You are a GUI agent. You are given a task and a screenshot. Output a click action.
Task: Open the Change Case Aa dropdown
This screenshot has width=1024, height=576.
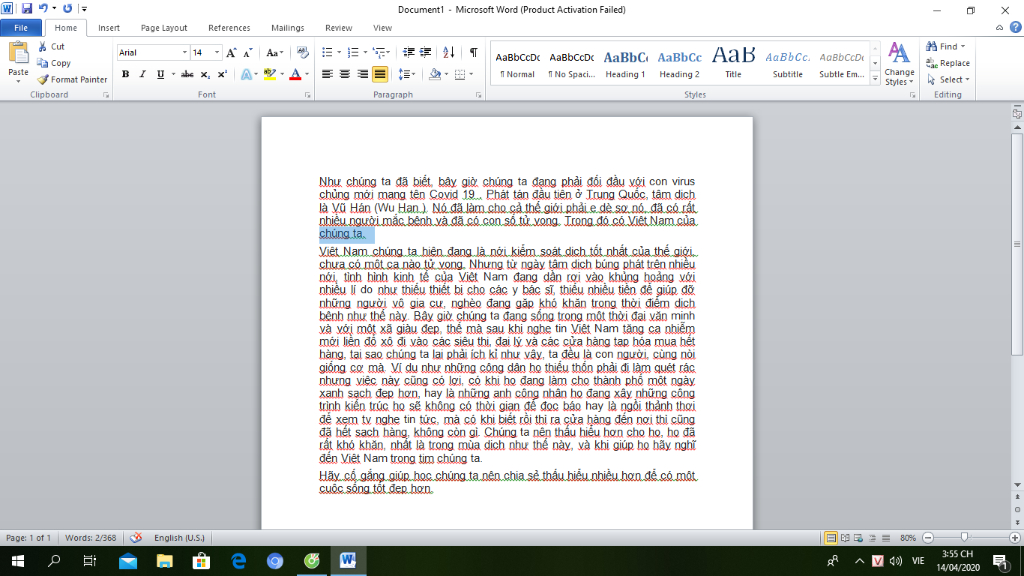274,52
